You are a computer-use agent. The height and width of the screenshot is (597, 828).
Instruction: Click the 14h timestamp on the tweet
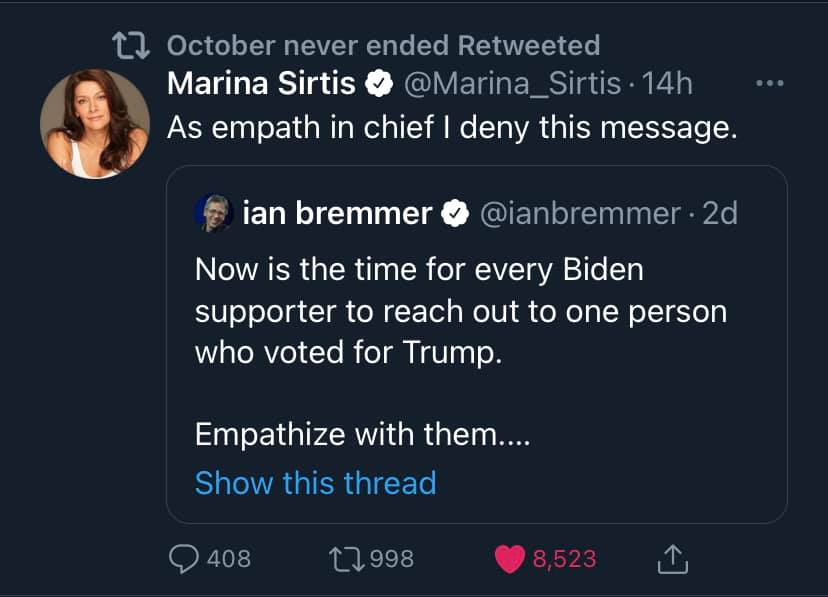pos(667,84)
